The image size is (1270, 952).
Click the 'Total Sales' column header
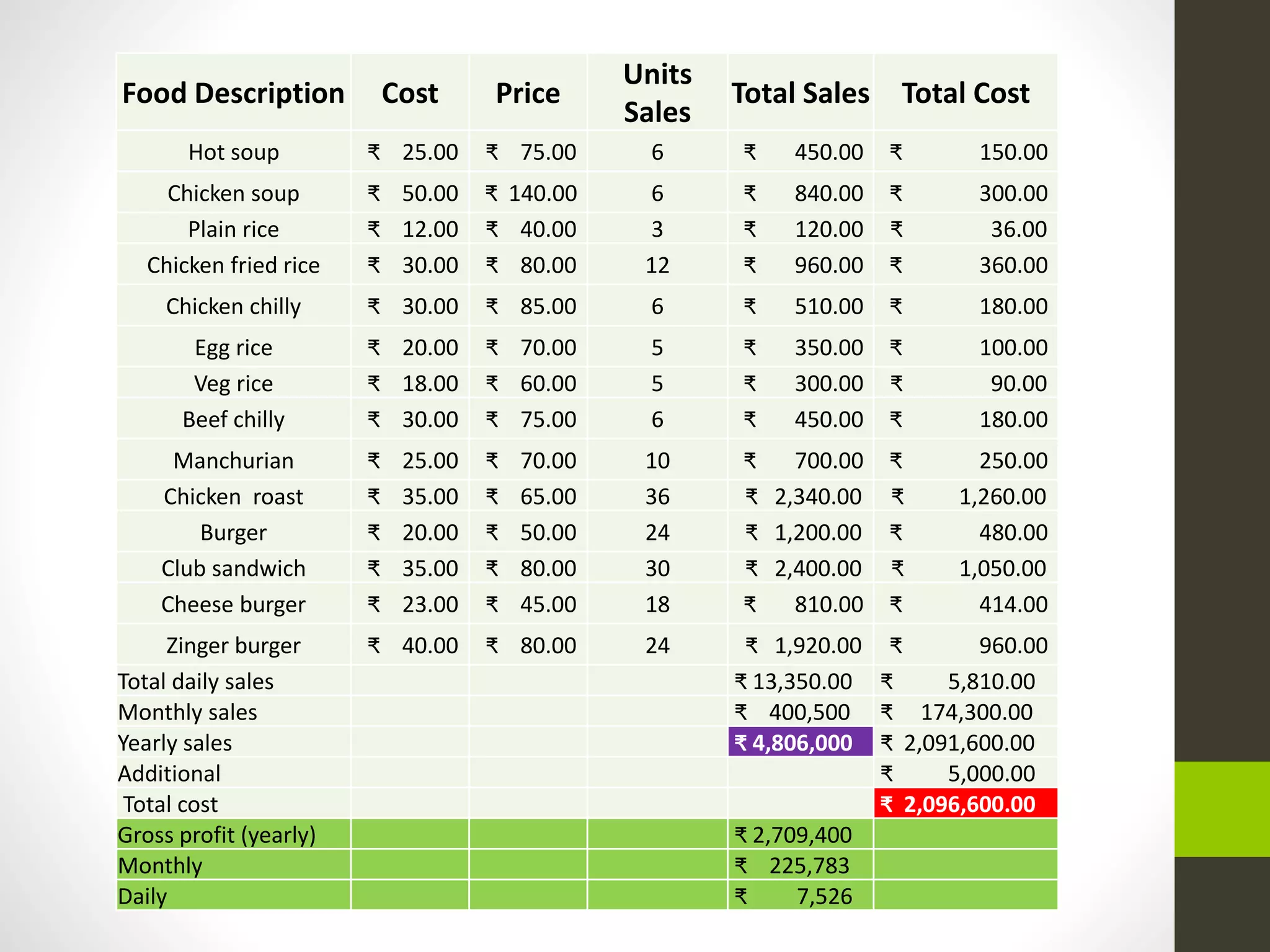801,94
